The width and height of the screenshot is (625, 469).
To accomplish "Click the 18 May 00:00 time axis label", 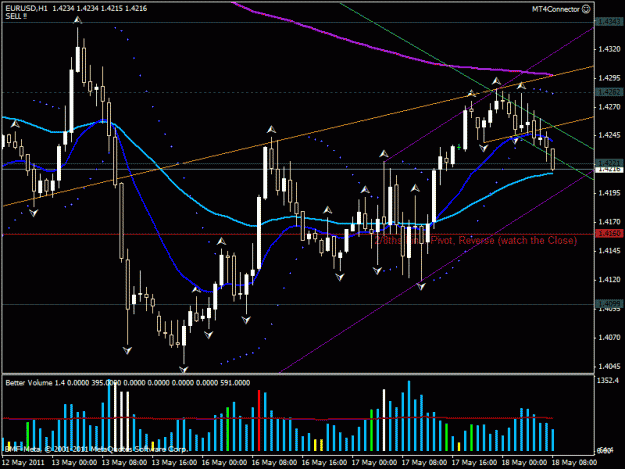I will [x=524, y=462].
